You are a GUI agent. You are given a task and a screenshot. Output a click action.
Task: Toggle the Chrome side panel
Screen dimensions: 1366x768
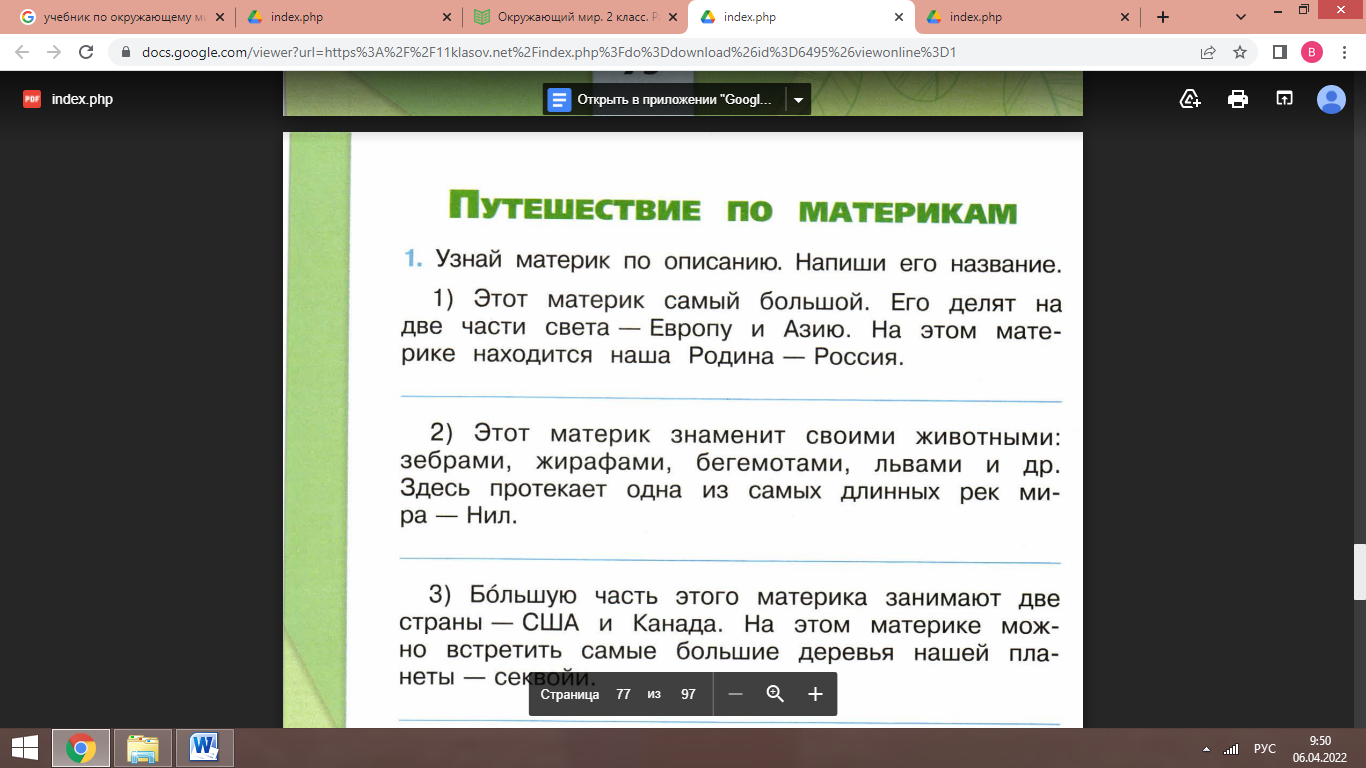1279,52
